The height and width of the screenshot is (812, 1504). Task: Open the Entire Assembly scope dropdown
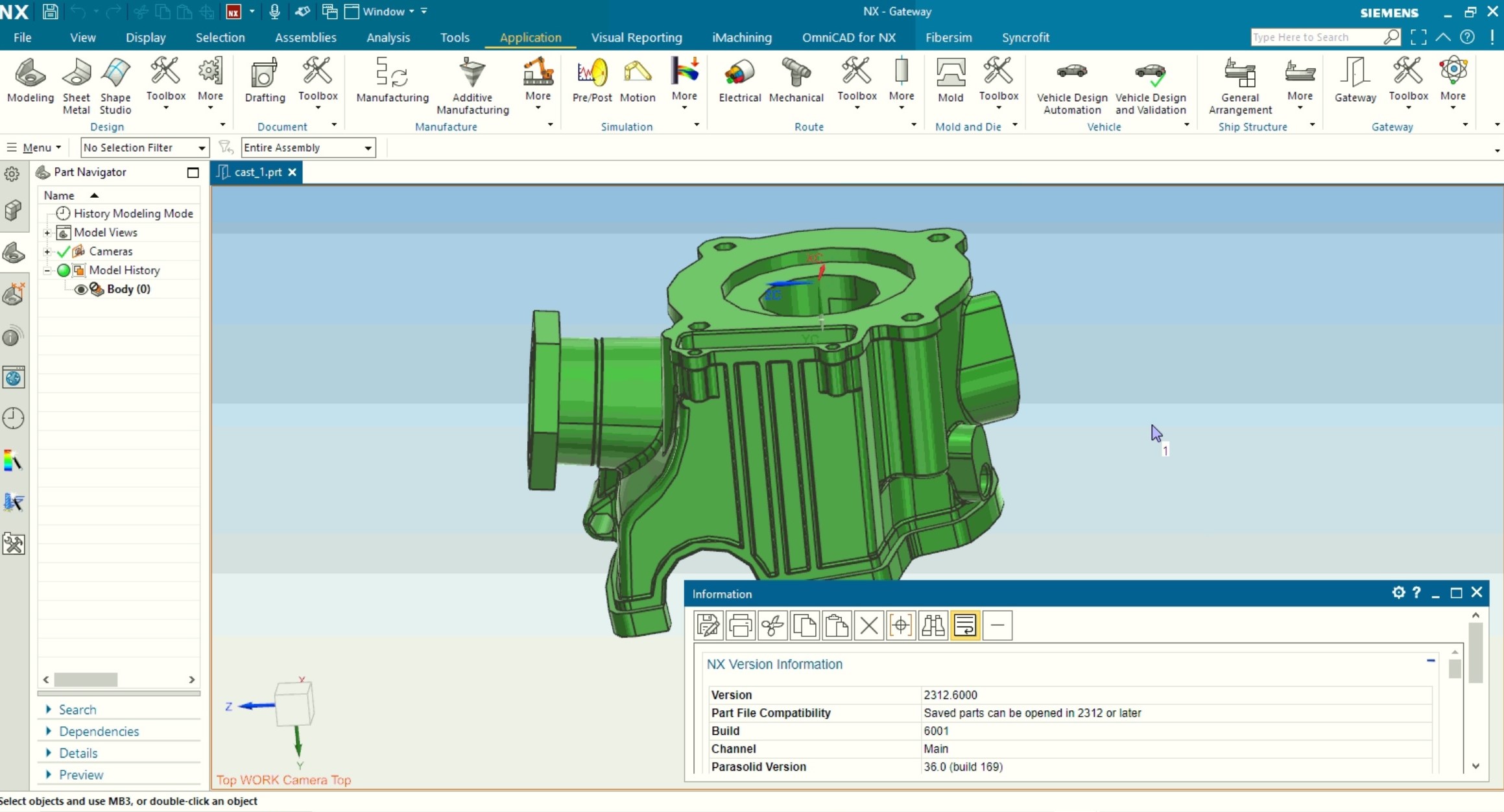308,148
